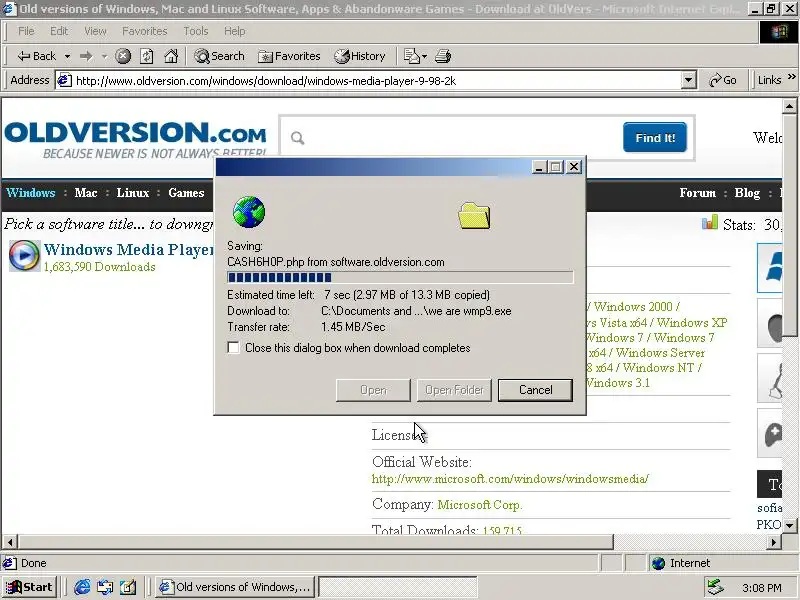Go back with the Back toolbar button
Viewport: 800px width, 600px height.
click(x=37, y=56)
